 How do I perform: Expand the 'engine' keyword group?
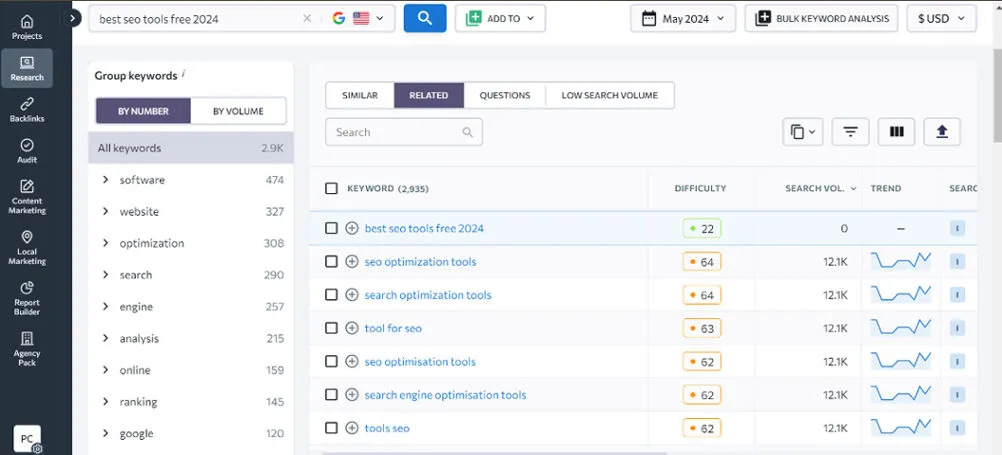[105, 306]
